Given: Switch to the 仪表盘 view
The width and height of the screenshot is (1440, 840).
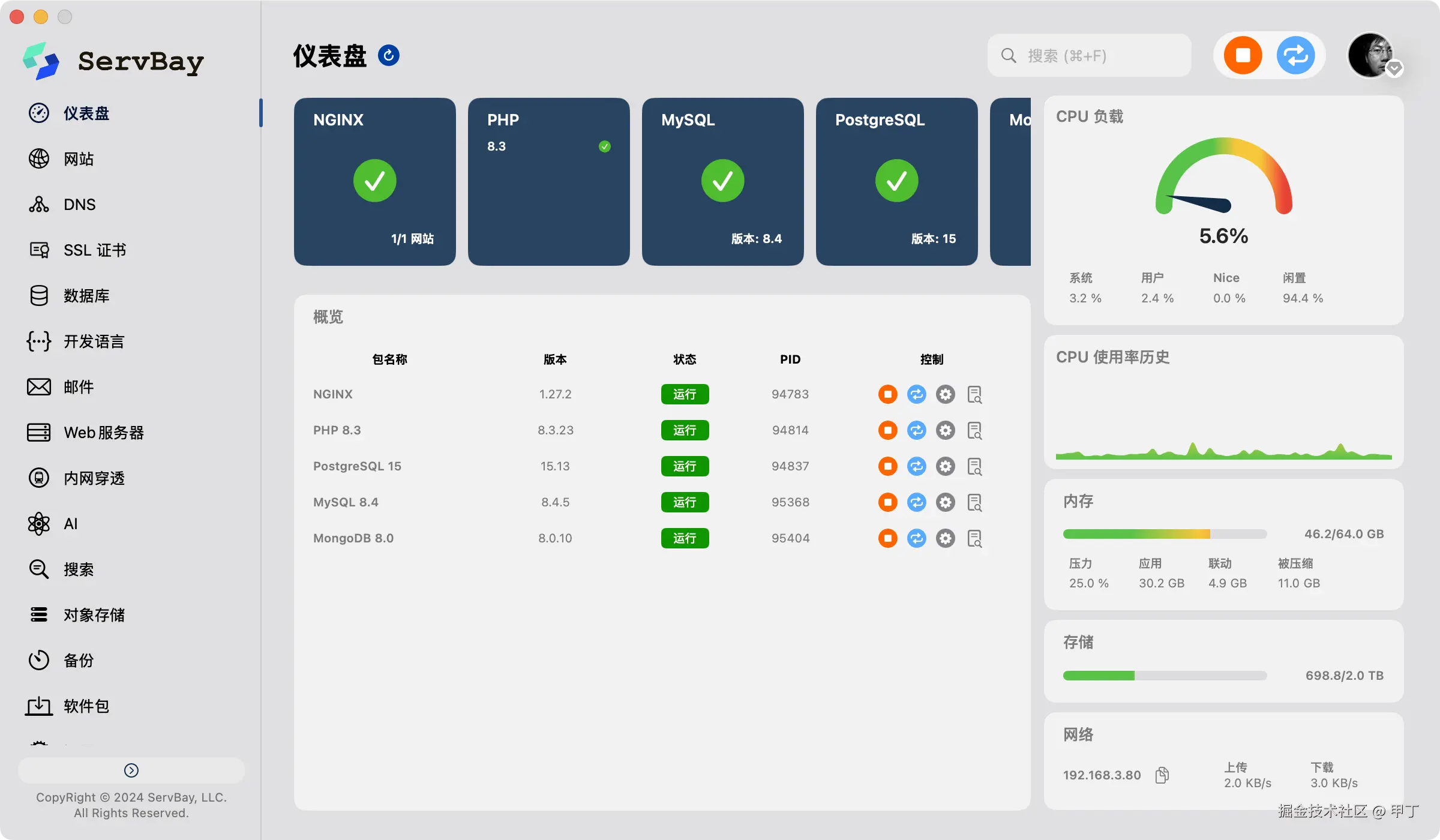Looking at the screenshot, I should (86, 113).
